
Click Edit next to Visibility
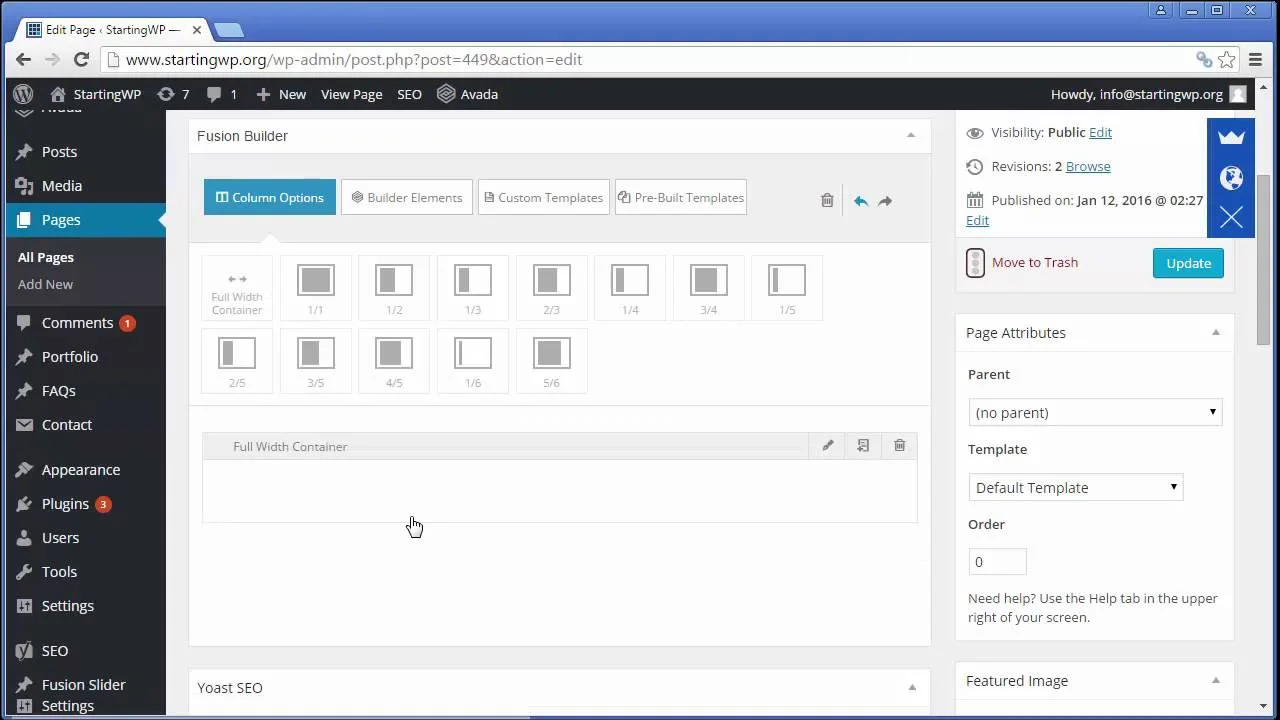(1100, 132)
